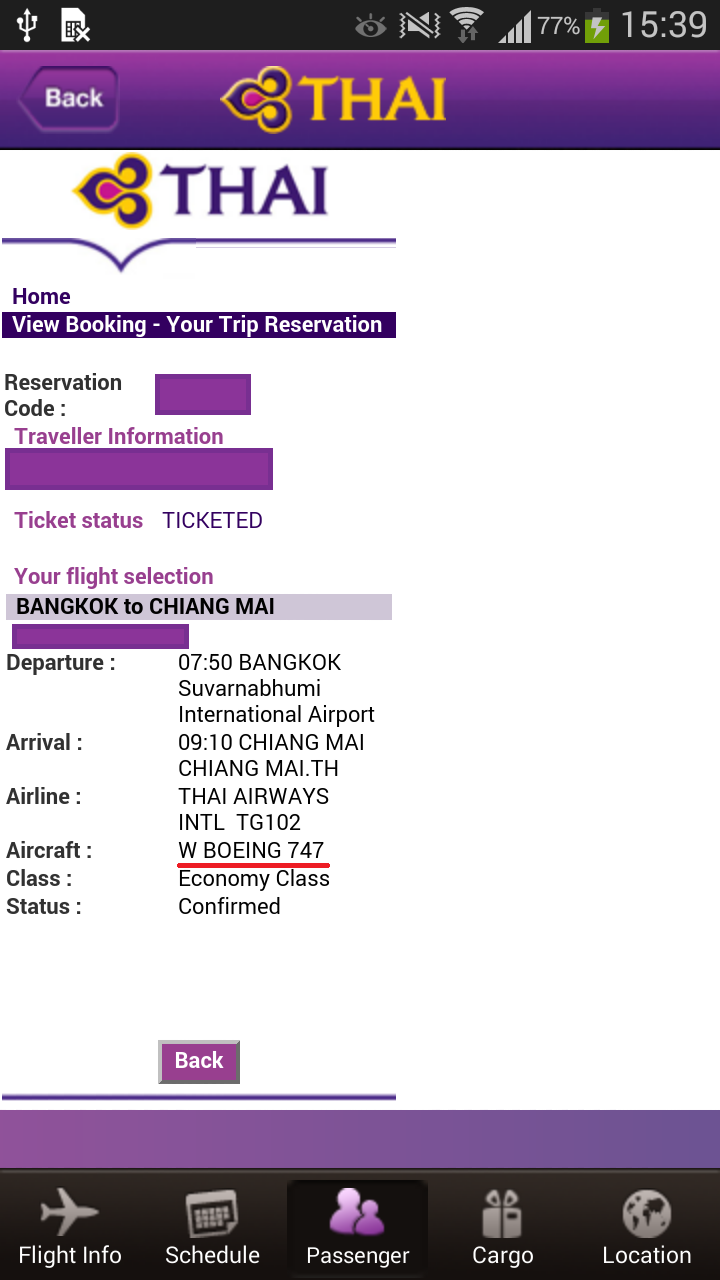Tap the large THAI logo on white page
Image resolution: width=720 pixels, height=1280 pixels.
pyautogui.click(x=201, y=191)
